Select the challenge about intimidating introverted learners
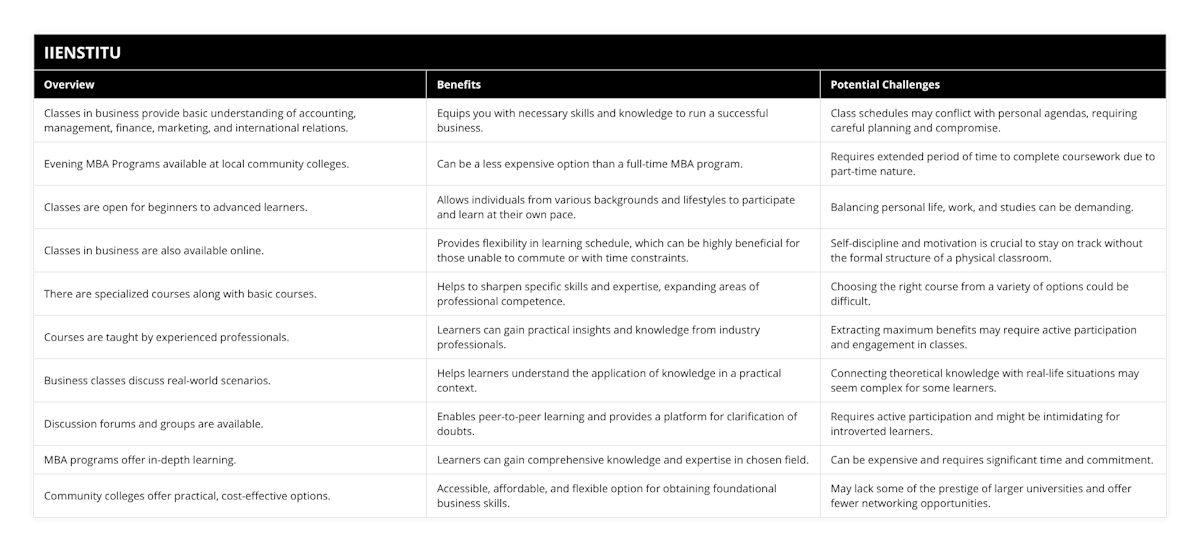1200x551 pixels. [993, 424]
